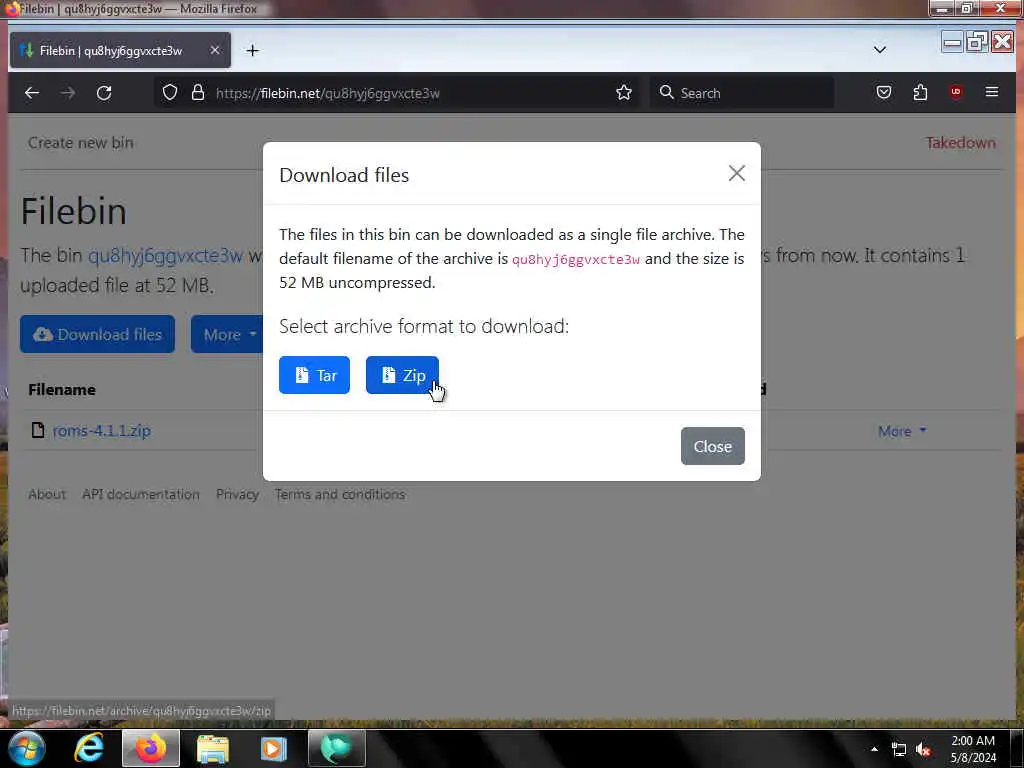This screenshot has height=768, width=1024.
Task: Open the muted volume tray icon
Action: 923,750
